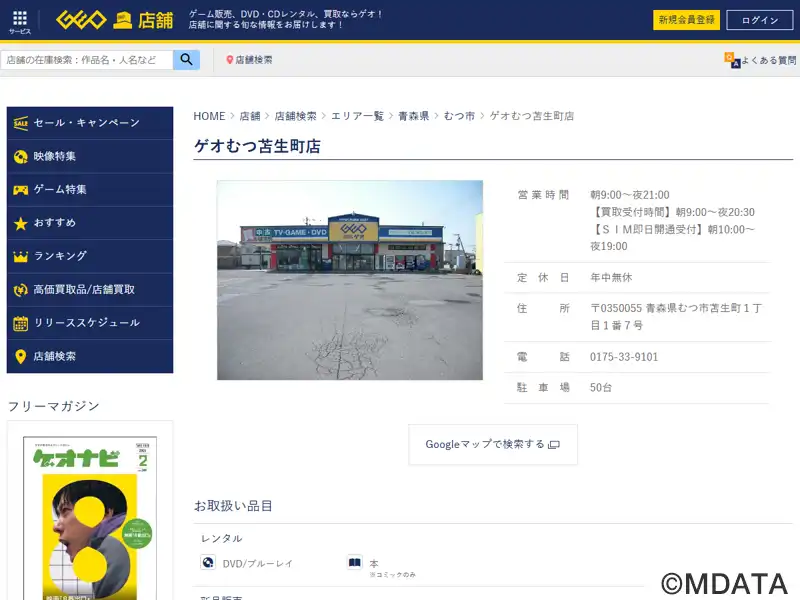Image resolution: width=800 pixels, height=600 pixels.
Task: Click the book icon next to 本
Action: point(355,562)
